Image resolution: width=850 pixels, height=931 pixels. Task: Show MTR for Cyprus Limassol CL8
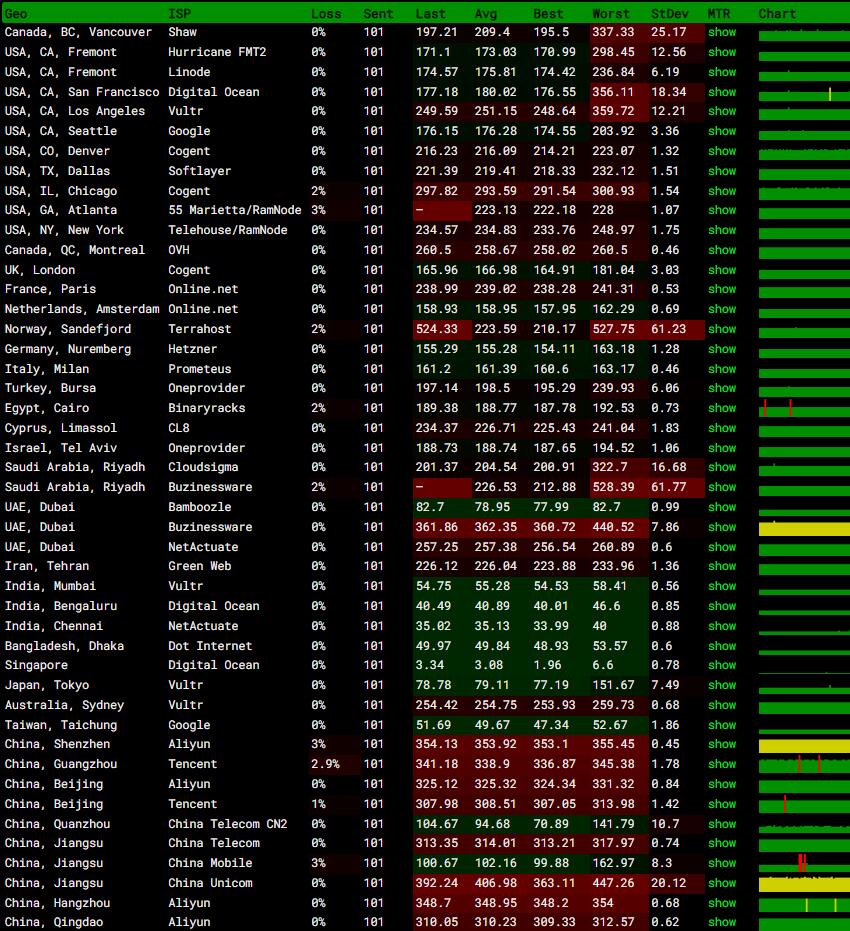click(722, 428)
